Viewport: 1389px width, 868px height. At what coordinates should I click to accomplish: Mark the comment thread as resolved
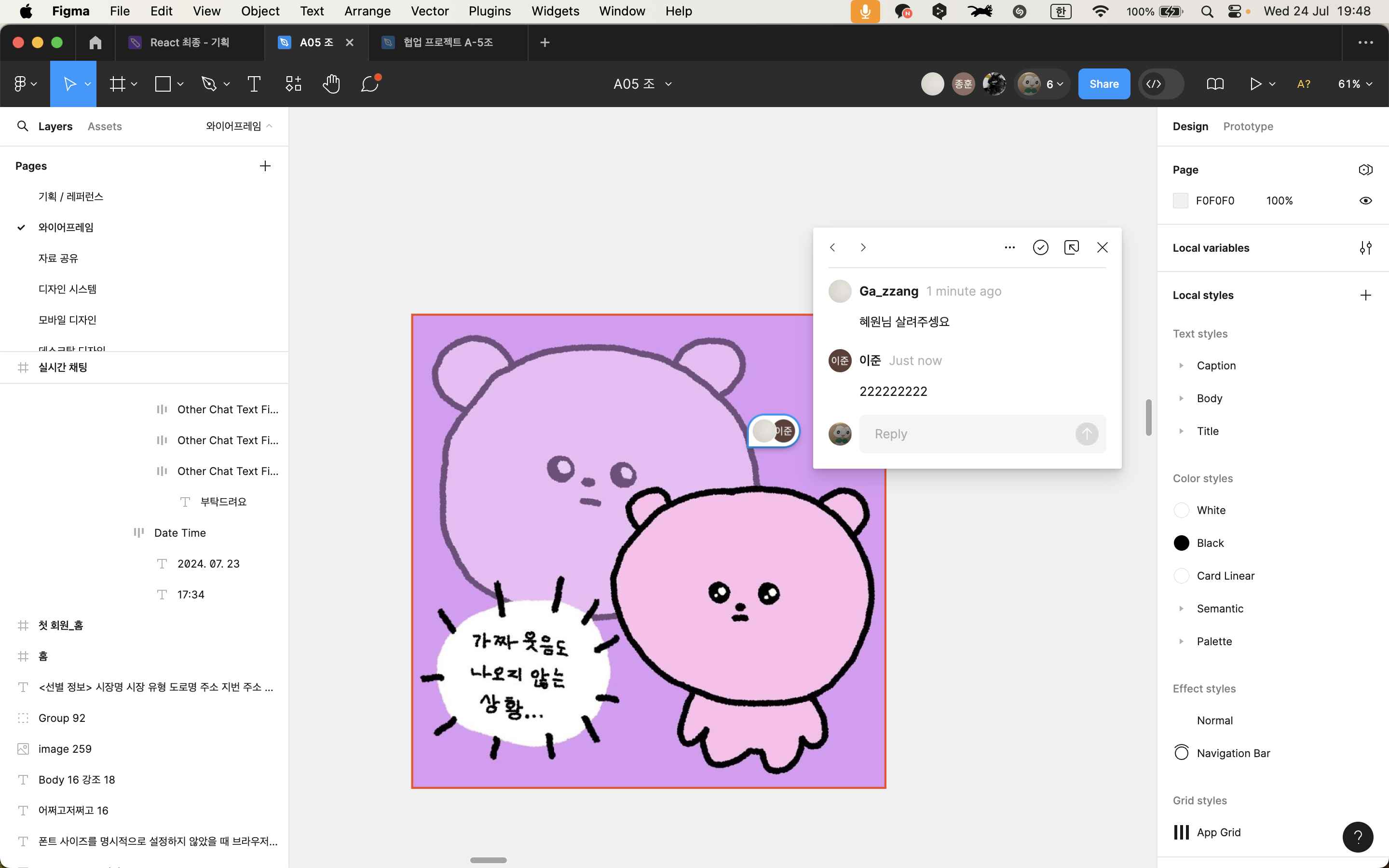(1040, 247)
